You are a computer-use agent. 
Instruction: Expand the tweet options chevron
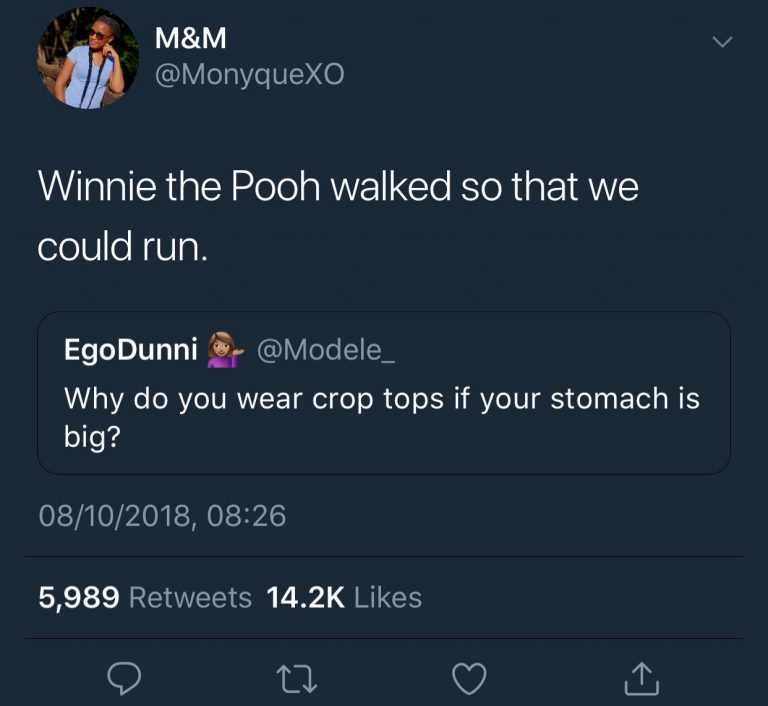tap(722, 42)
